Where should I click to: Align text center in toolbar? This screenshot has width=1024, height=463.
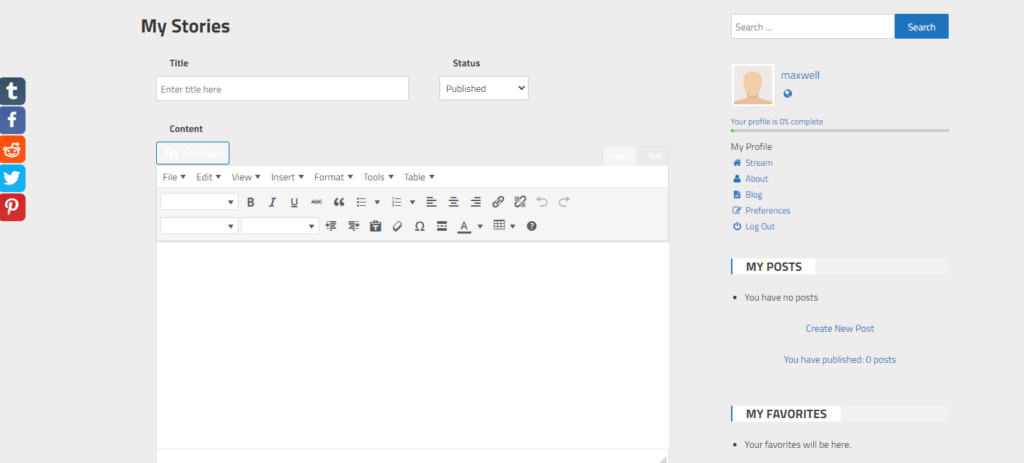[453, 202]
